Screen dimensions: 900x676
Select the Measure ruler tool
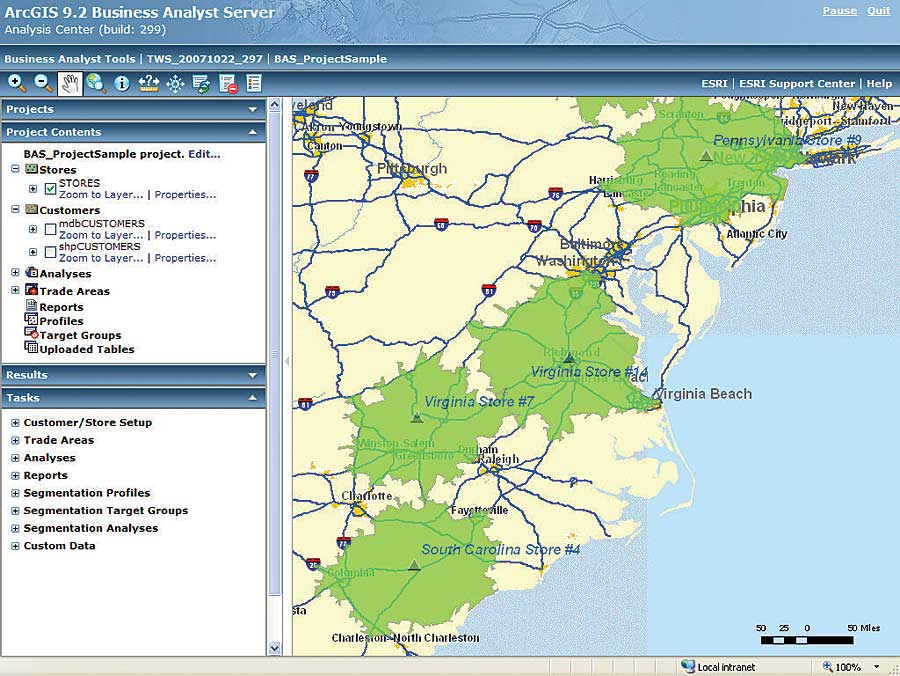click(x=149, y=84)
